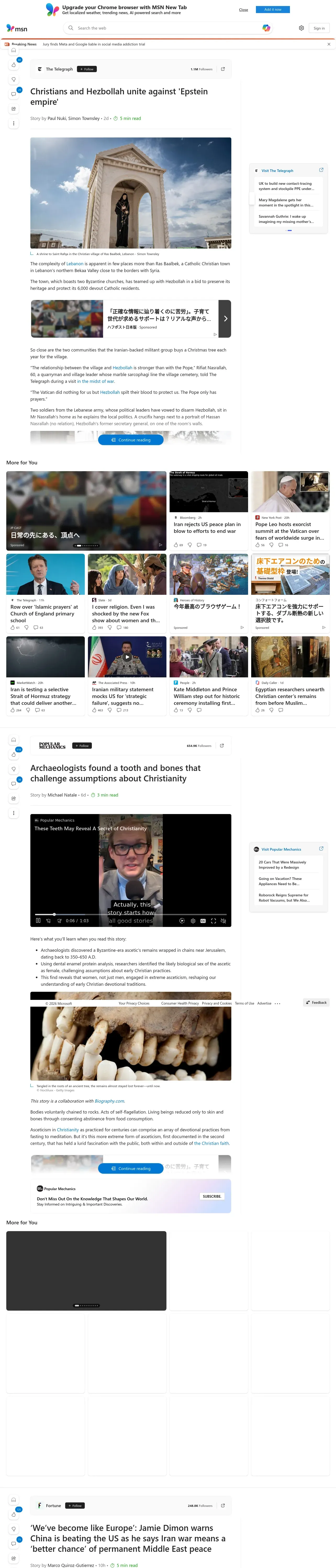Screen dimensions: 336x1568
Task: Open Popular Mechanics publisher page icon
Action: click(x=222, y=745)
